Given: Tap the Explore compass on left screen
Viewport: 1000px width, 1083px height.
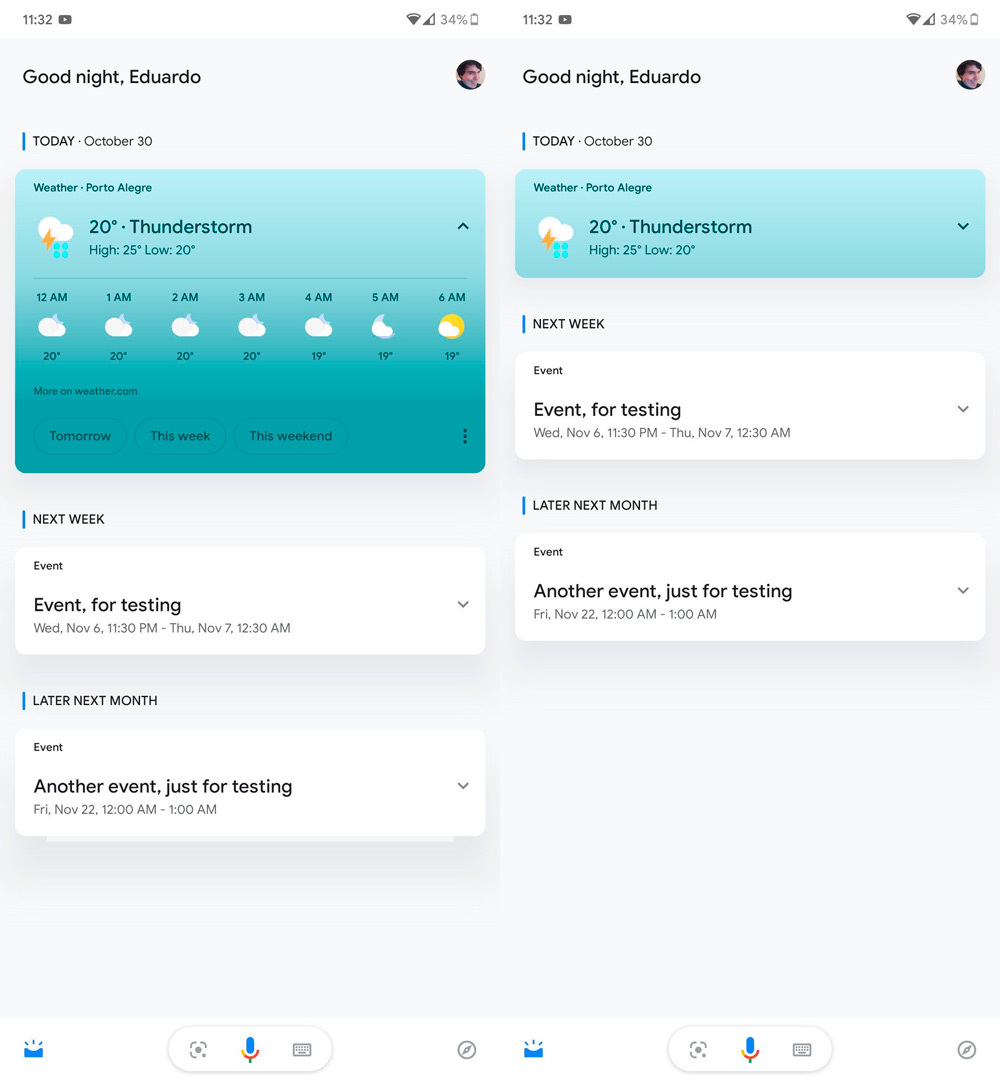Looking at the screenshot, I should 466,1049.
